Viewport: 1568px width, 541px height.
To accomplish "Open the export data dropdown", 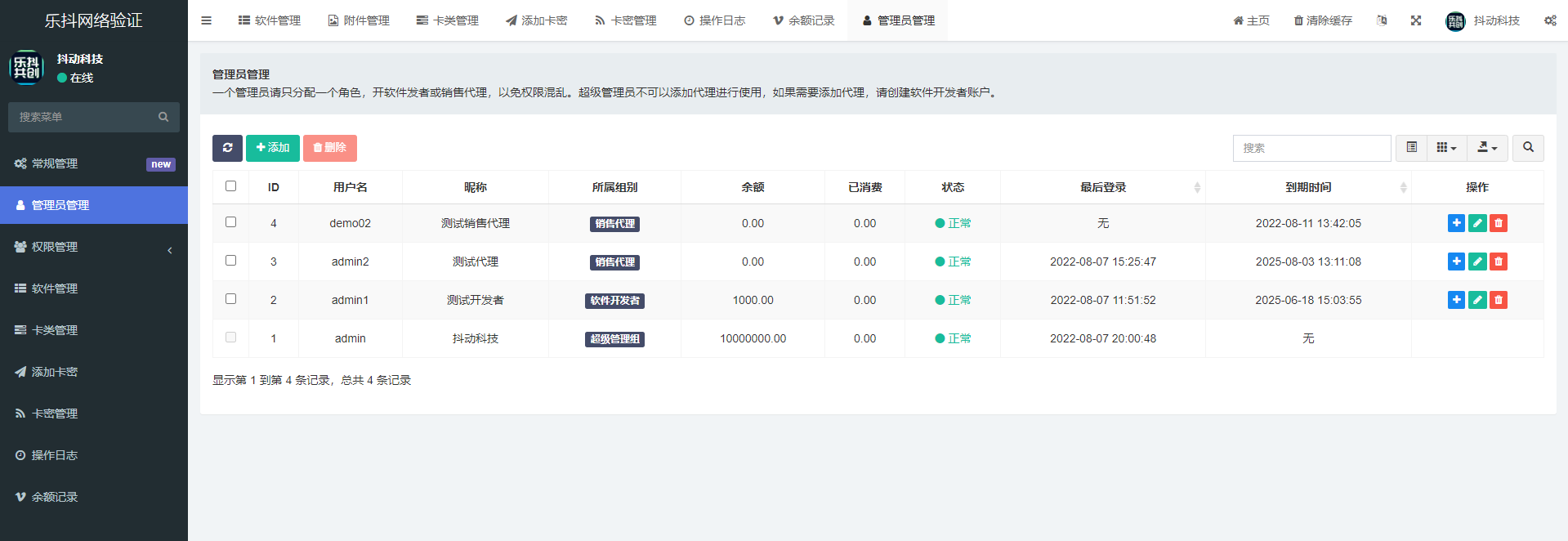I will (x=1487, y=148).
